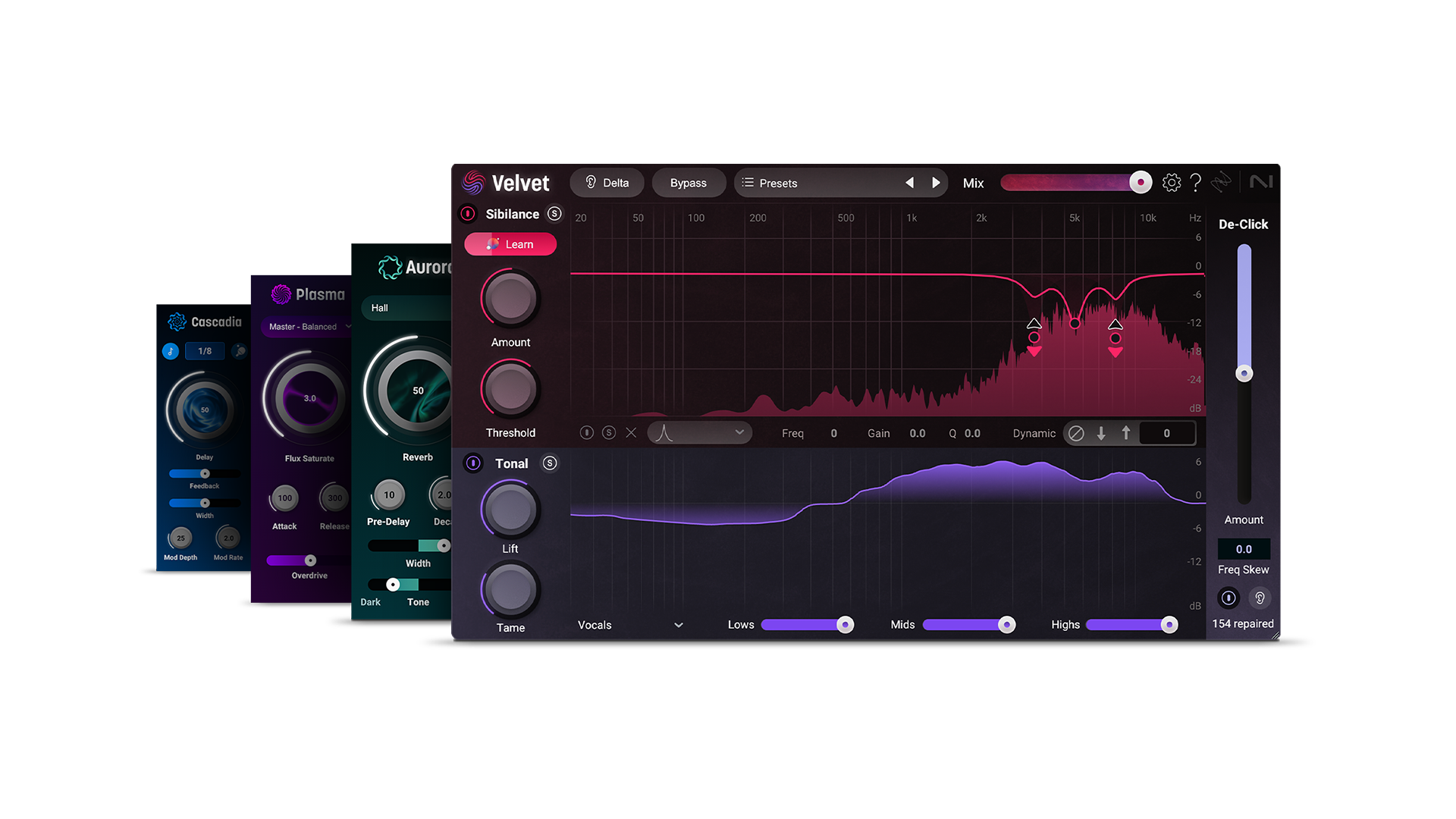The width and height of the screenshot is (1456, 819).
Task: Click the Cascadia Delay knob
Action: pyautogui.click(x=204, y=410)
